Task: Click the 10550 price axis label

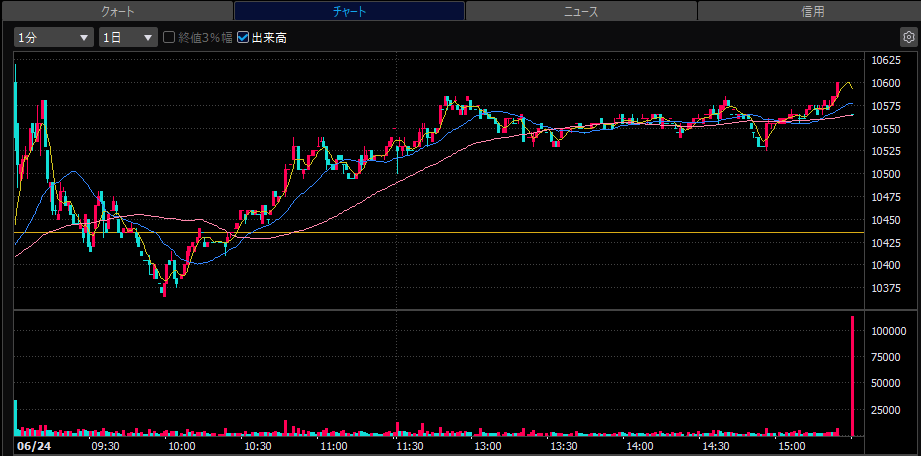Action: 885,129
